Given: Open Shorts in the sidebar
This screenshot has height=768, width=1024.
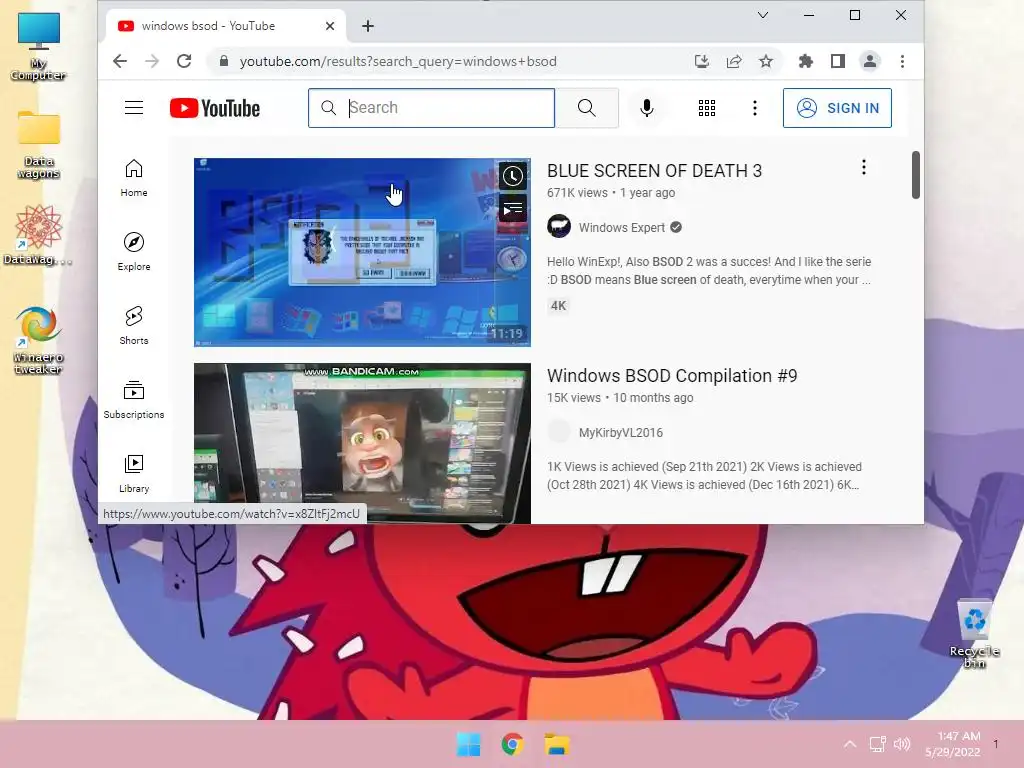Looking at the screenshot, I should click(134, 325).
